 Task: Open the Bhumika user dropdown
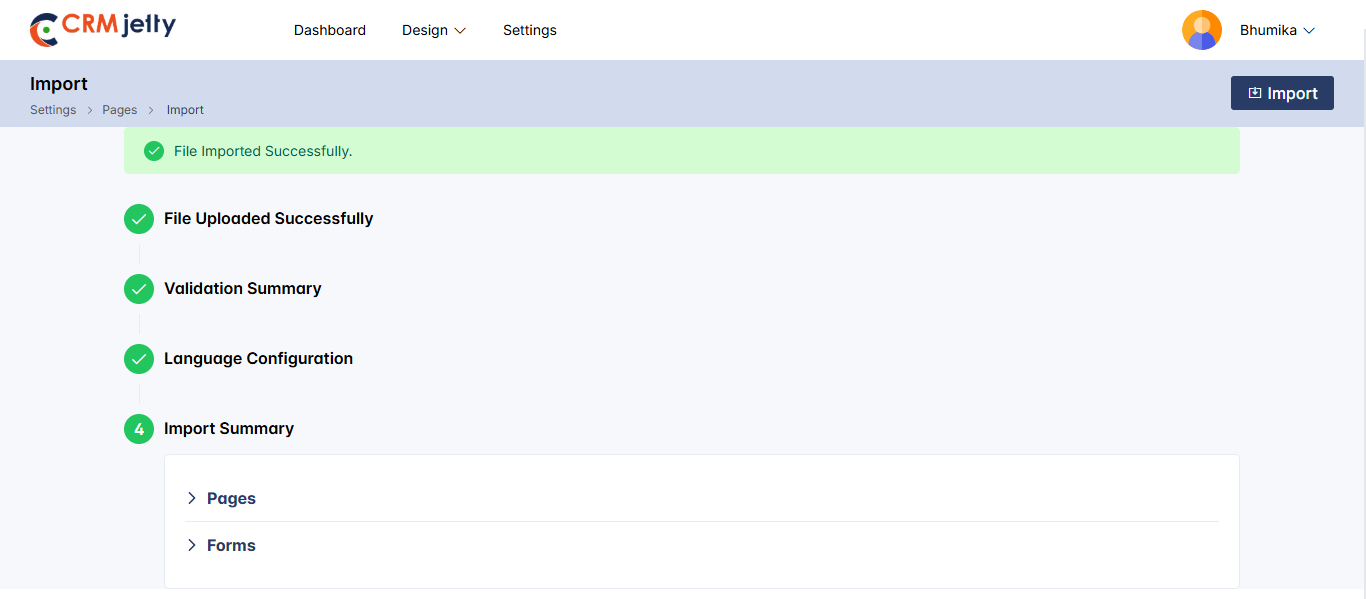(1277, 30)
